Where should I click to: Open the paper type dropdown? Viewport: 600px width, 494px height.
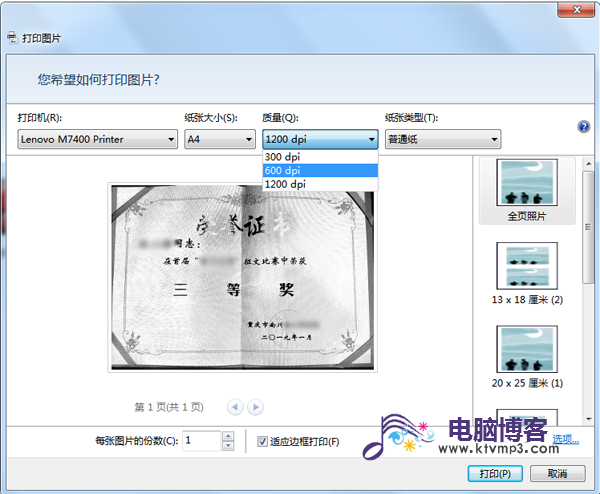coord(443,139)
